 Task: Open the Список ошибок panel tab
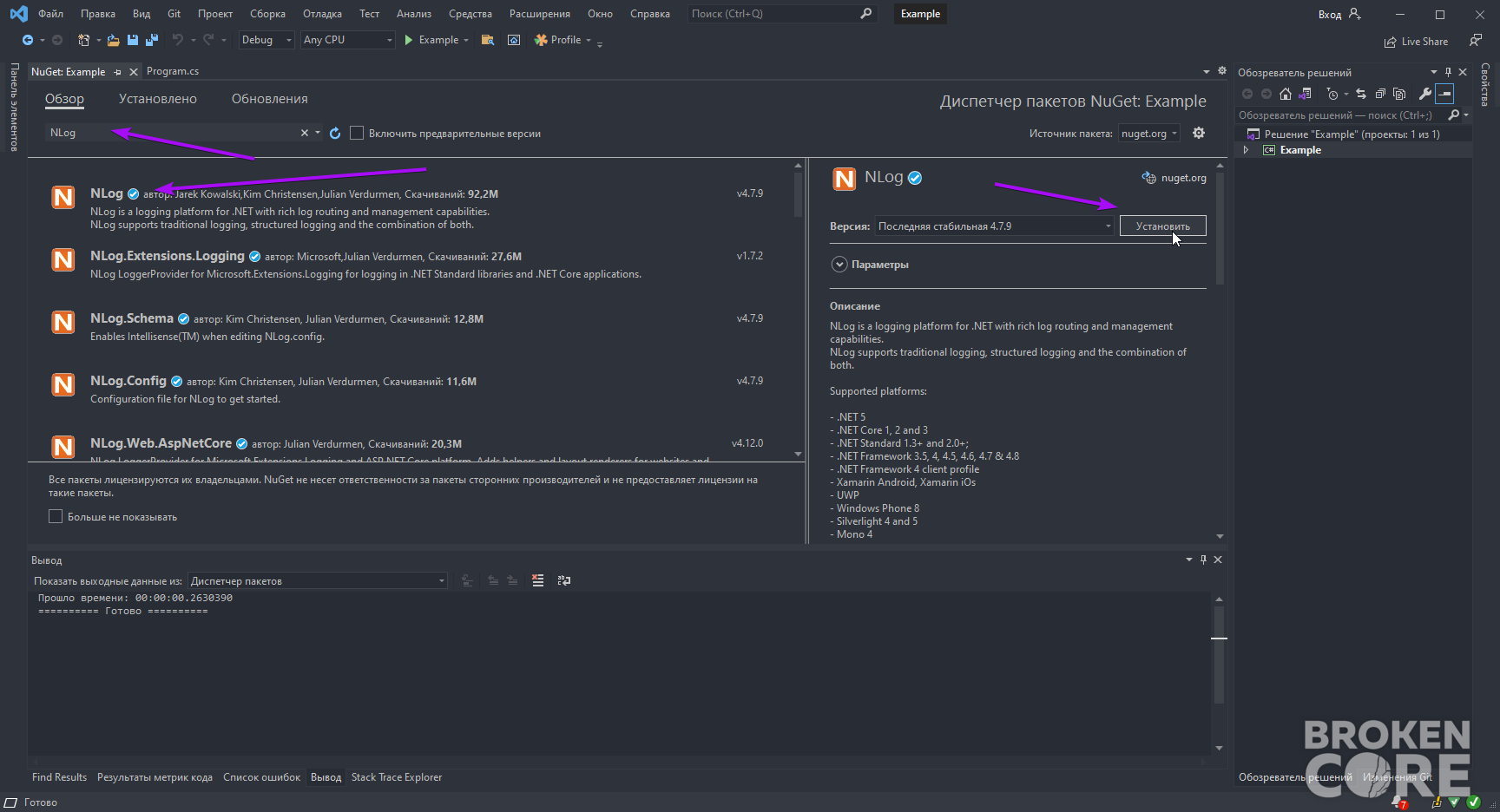tap(261, 777)
